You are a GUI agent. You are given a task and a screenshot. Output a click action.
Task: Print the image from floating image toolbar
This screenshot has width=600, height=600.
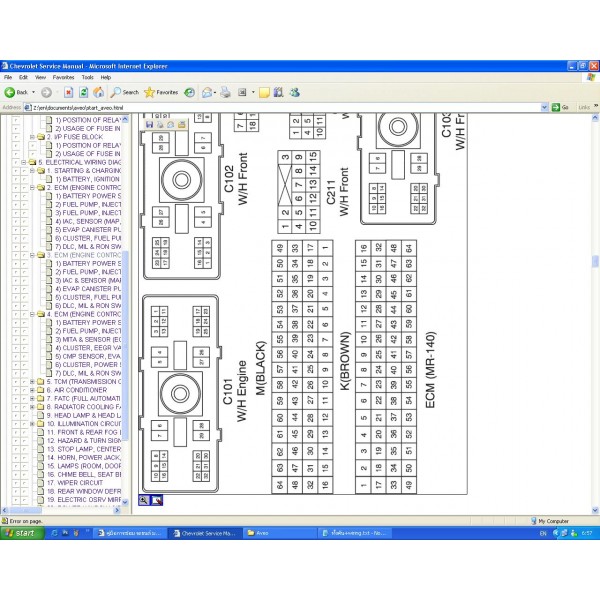point(160,124)
